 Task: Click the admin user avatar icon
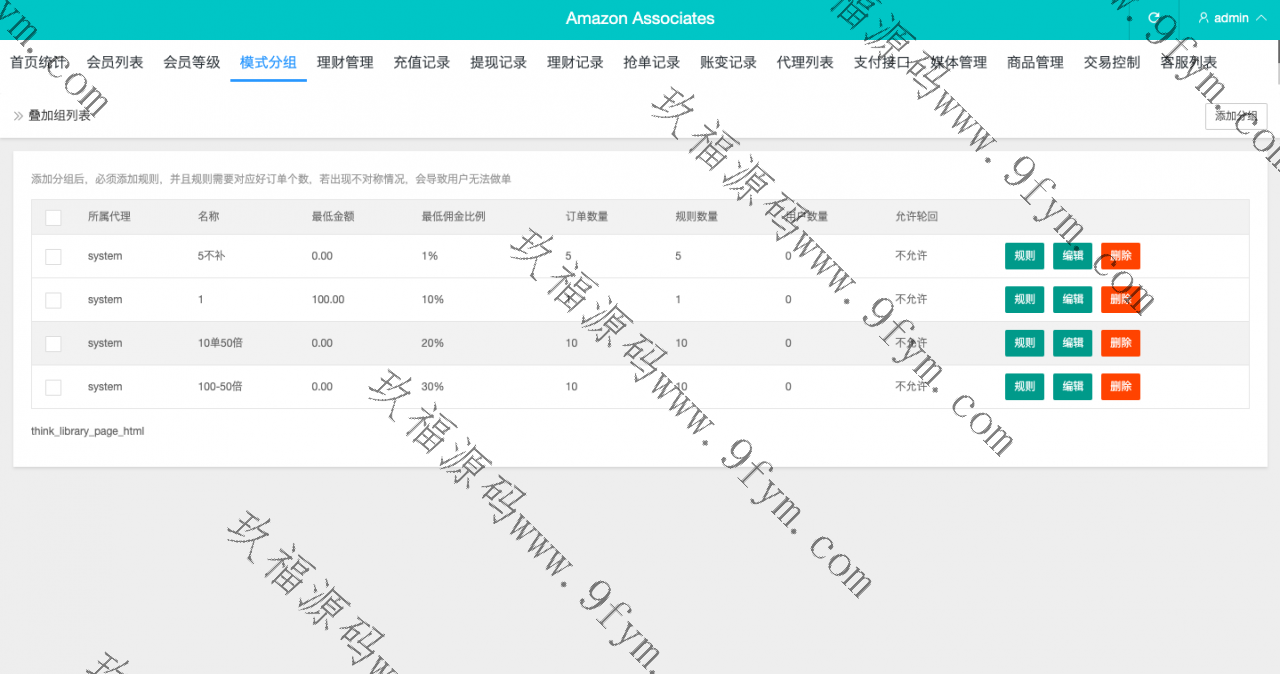pyautogui.click(x=1204, y=18)
